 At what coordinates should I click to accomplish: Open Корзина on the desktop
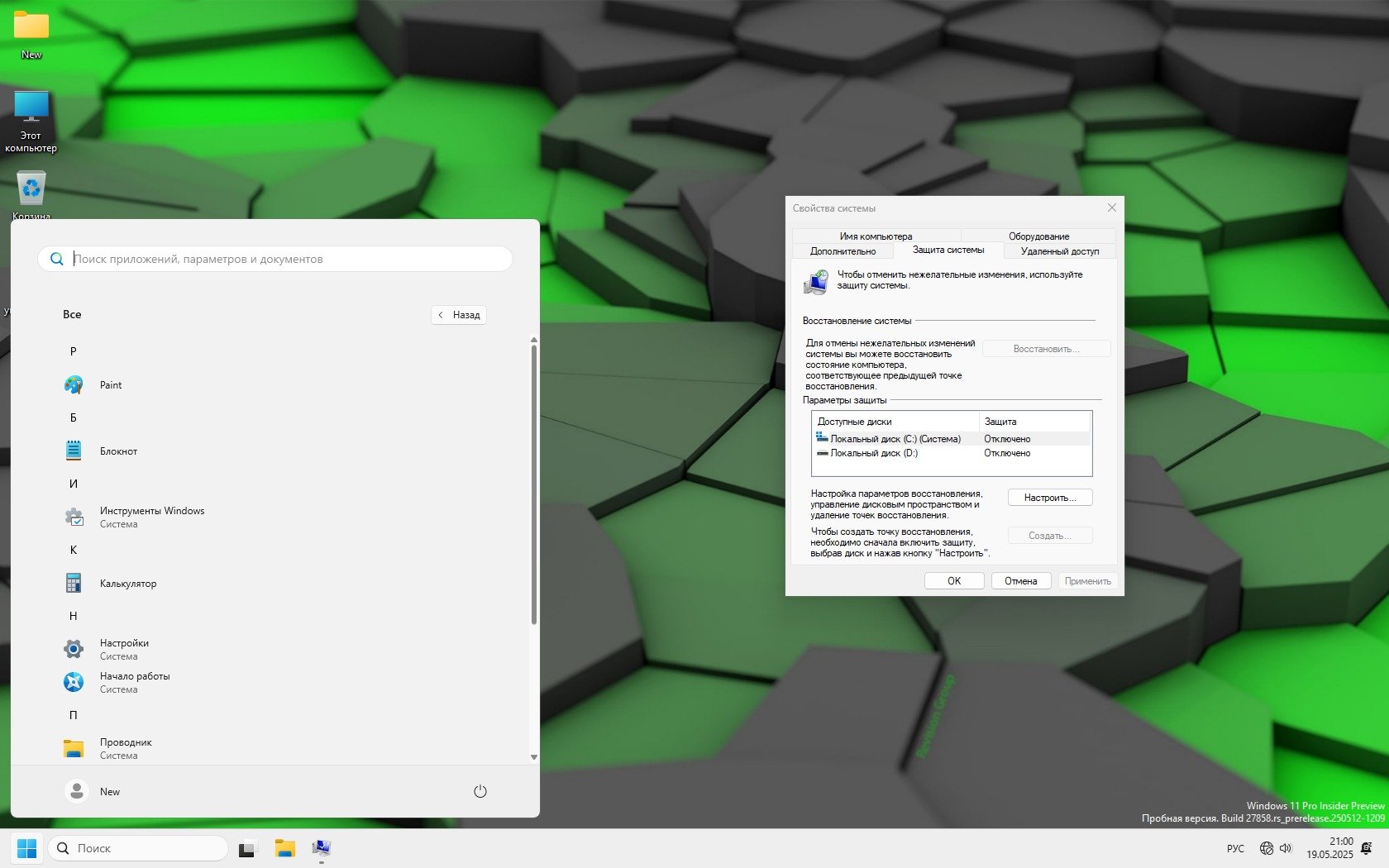coord(31,190)
